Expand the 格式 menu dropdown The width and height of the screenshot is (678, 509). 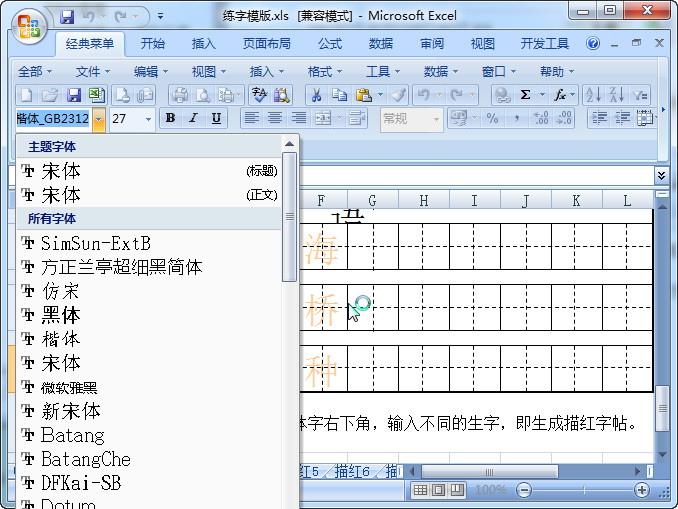point(325,71)
